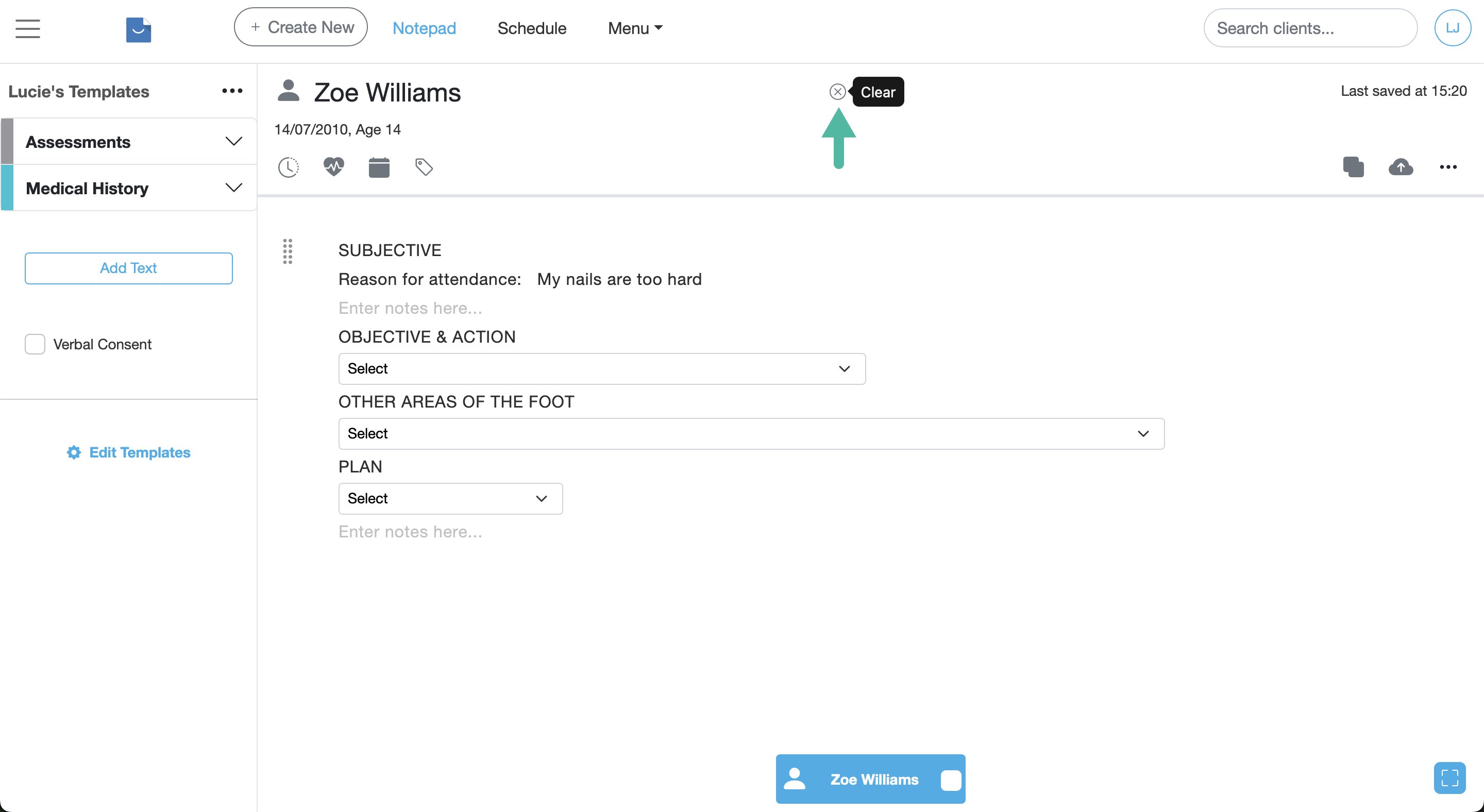1484x812 pixels.
Task: Open the PLAN Select dropdown
Action: tap(450, 498)
